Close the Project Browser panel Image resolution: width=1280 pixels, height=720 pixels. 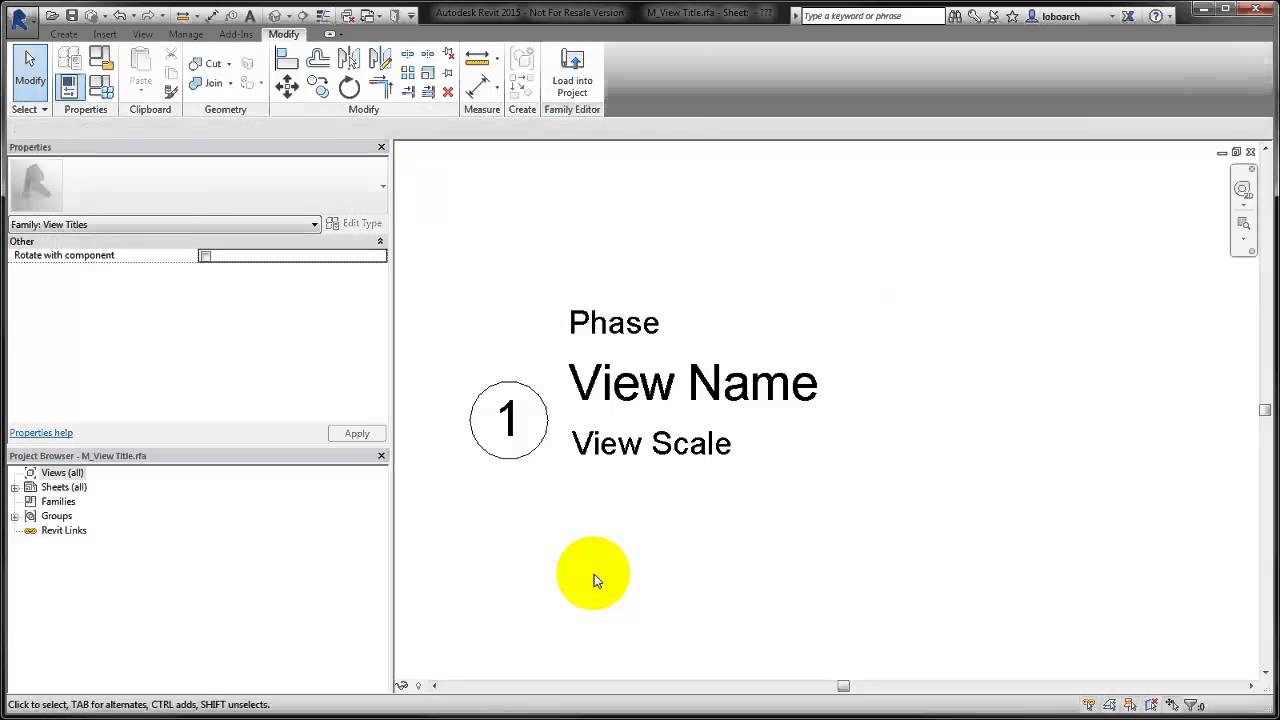(381, 456)
